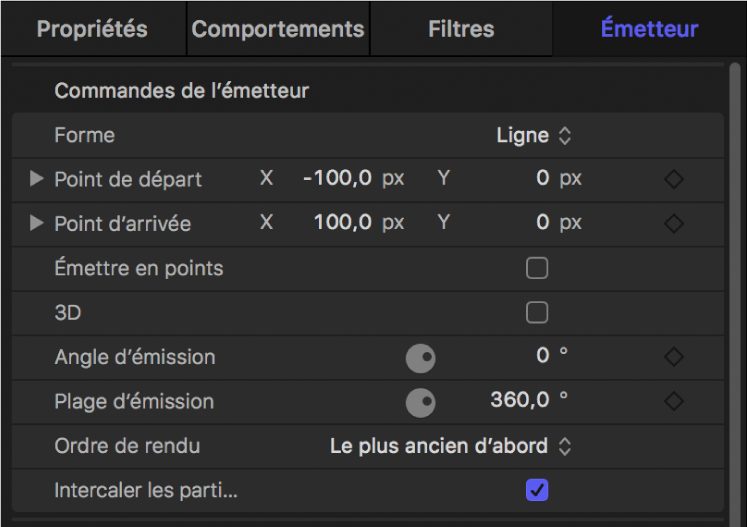Click keyframe diamond for Point d'arrivée
The height and width of the screenshot is (527, 747).
coord(674,224)
